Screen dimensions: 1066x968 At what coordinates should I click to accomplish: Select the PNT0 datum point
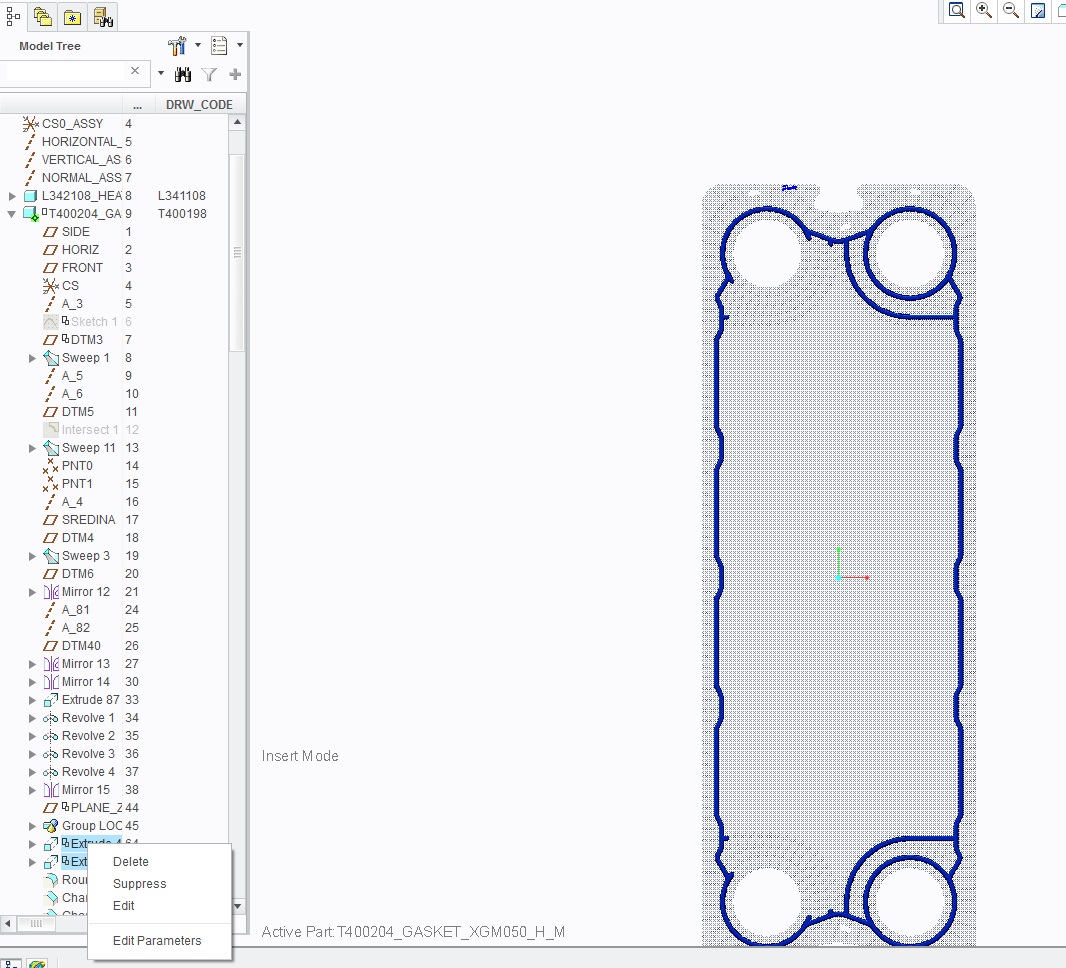(x=77, y=466)
